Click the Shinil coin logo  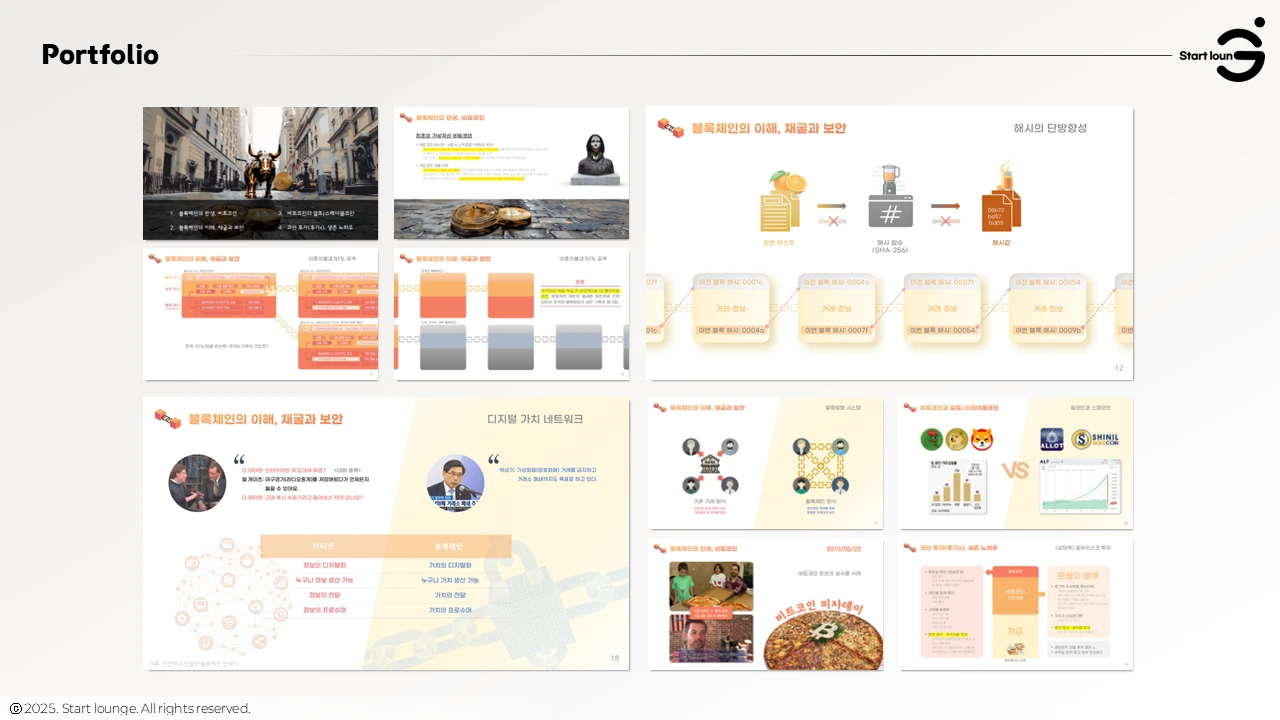(x=1094, y=439)
